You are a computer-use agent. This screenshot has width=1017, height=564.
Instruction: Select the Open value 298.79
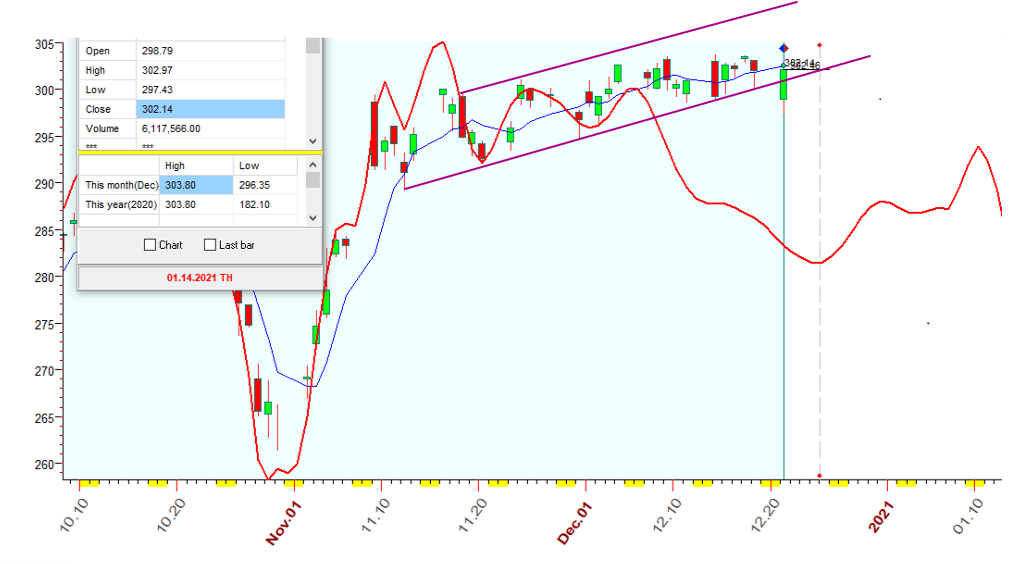tap(210, 51)
